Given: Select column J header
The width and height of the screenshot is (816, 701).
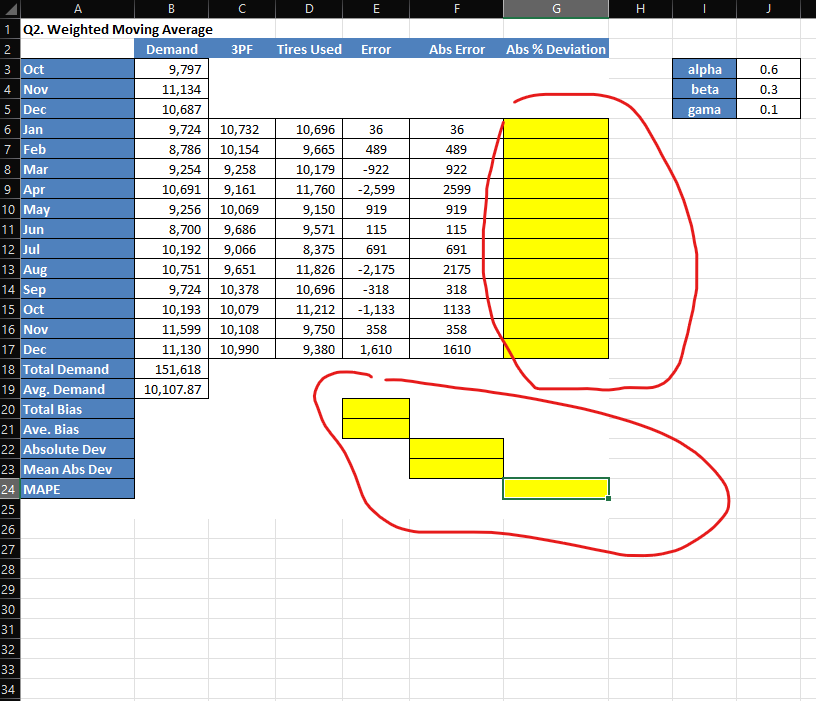Looking at the screenshot, I should pos(769,9).
